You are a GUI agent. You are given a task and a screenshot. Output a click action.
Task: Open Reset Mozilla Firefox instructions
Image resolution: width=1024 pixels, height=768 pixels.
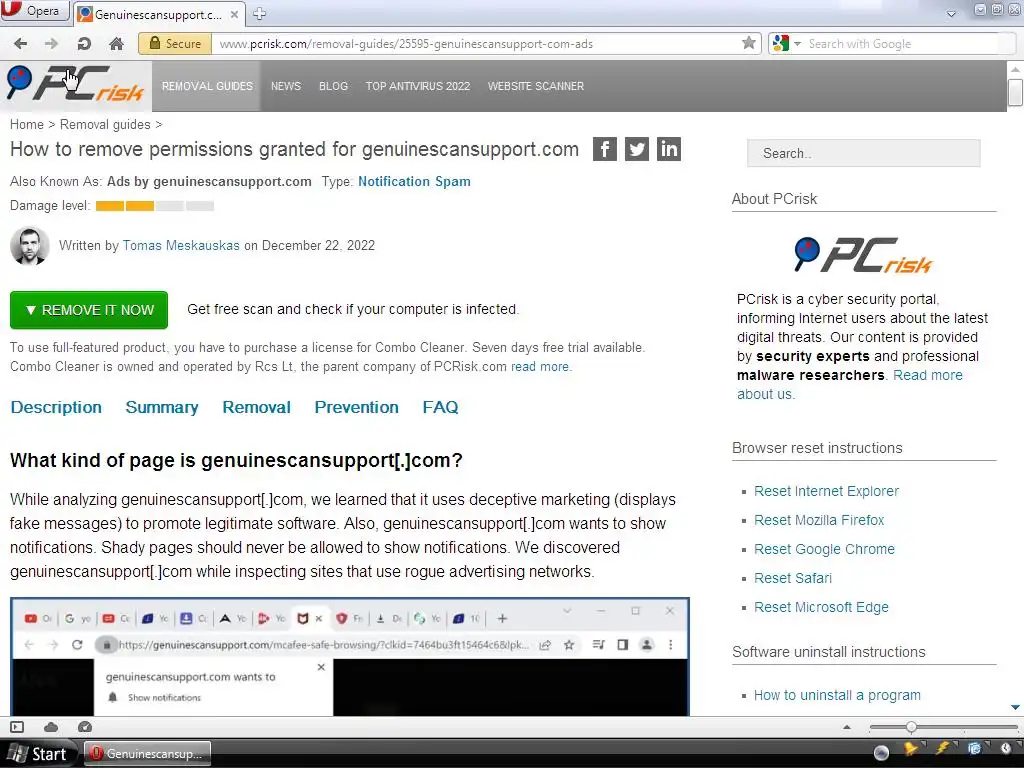(x=819, y=520)
